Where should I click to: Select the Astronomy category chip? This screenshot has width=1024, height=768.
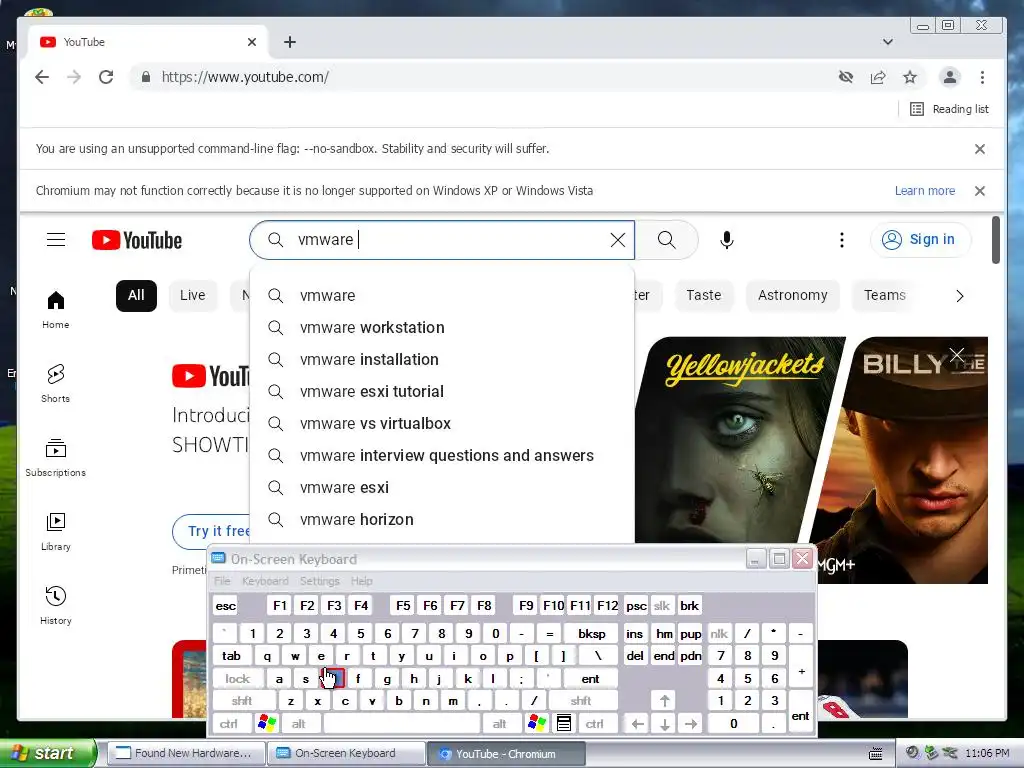(x=792, y=295)
